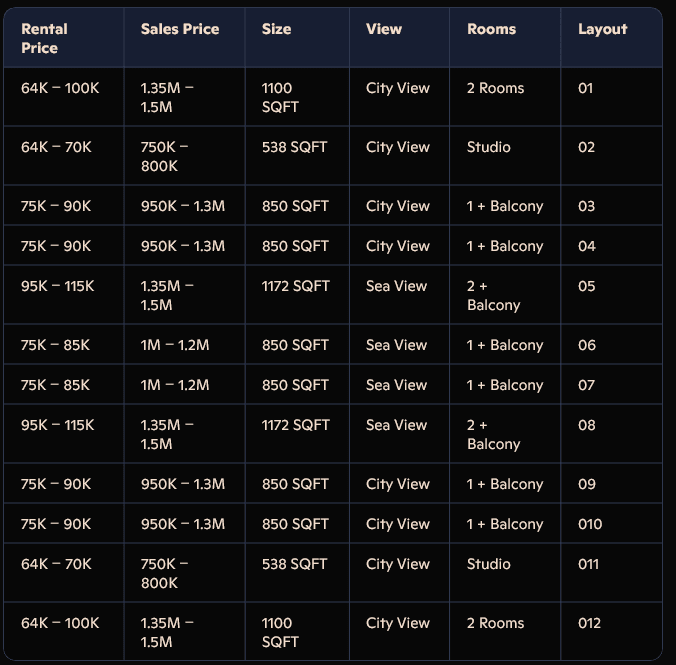The image size is (676, 665).
Task: Click layout 05 cell
Action: click(x=586, y=286)
